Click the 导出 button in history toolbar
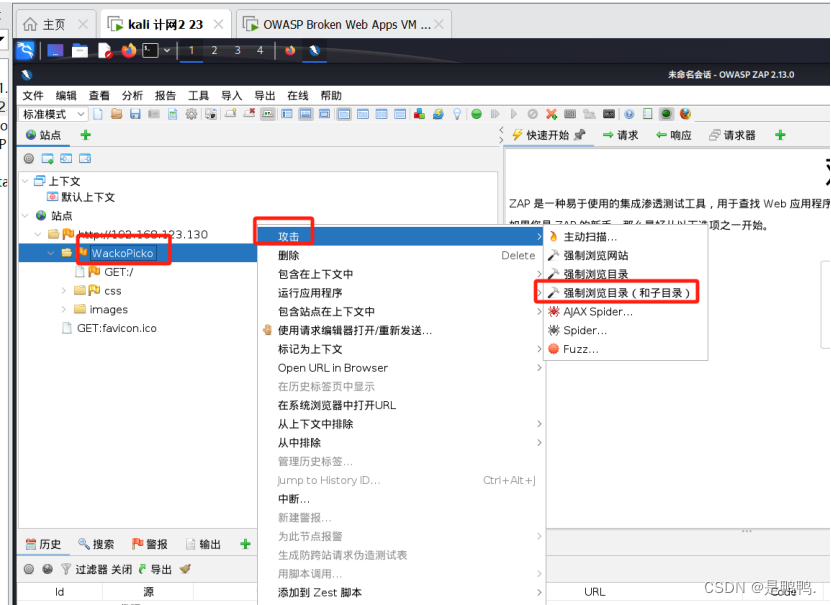831x605 pixels. (155, 570)
